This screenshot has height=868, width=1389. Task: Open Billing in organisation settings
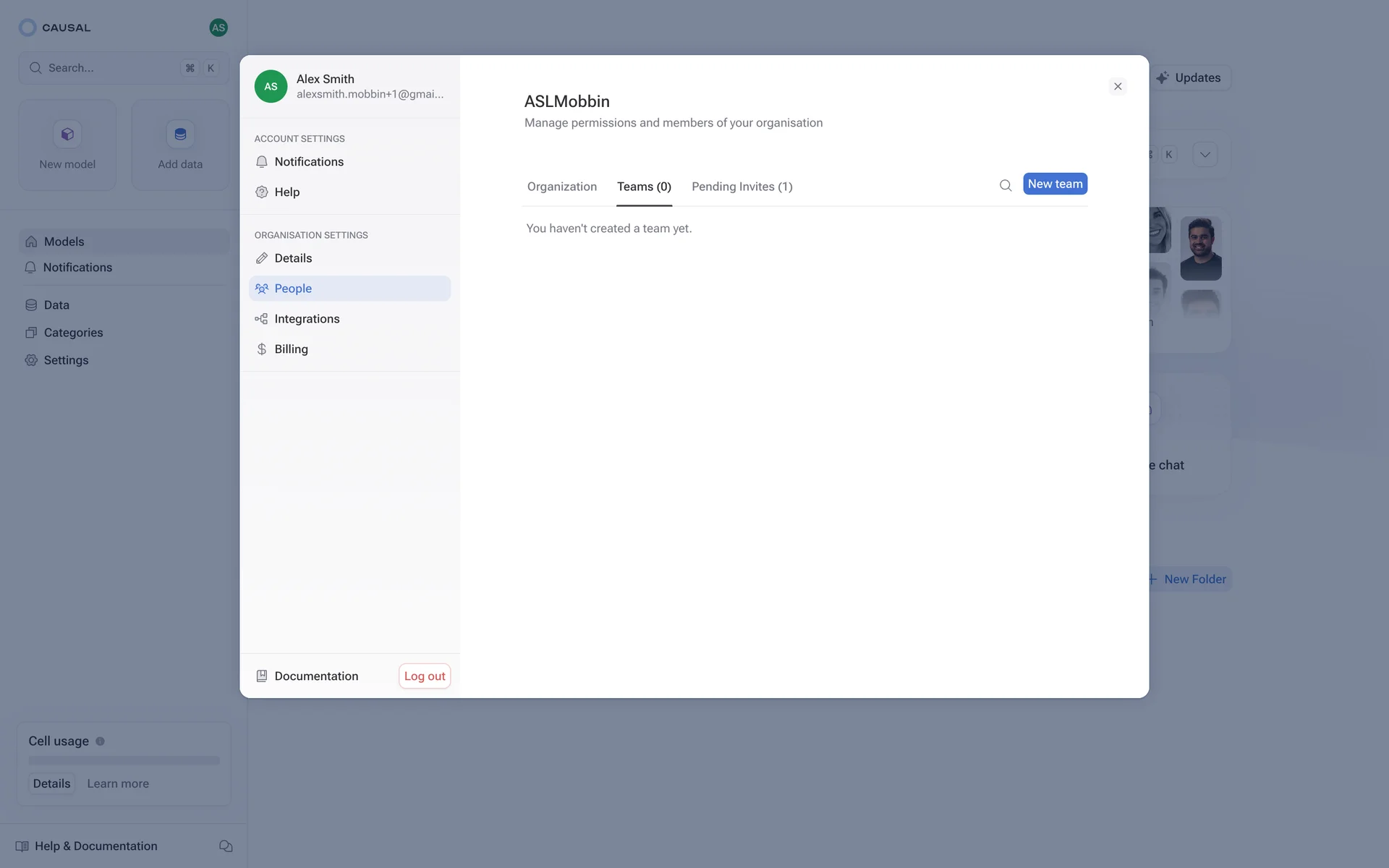(x=291, y=349)
